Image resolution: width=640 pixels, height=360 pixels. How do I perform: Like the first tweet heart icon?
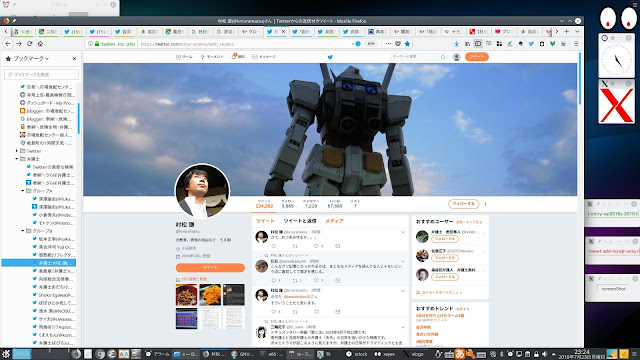[x=316, y=246]
